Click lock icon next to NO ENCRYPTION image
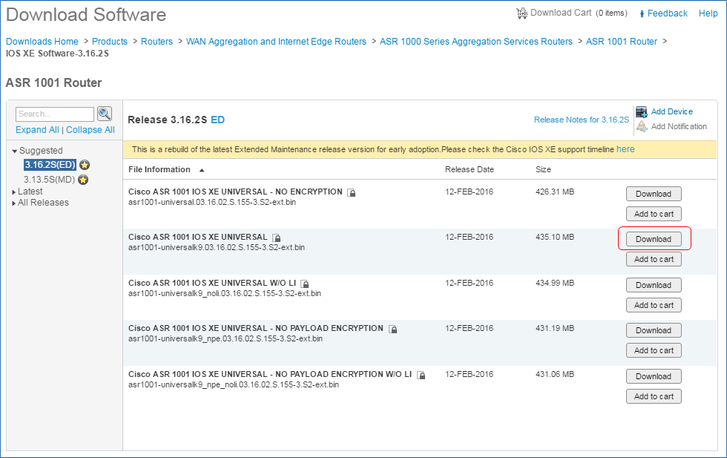 tap(352, 192)
